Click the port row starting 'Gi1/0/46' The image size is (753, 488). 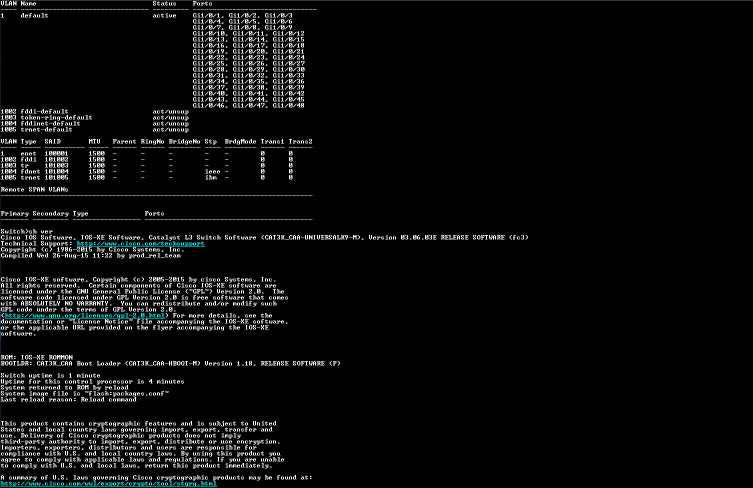(249, 105)
